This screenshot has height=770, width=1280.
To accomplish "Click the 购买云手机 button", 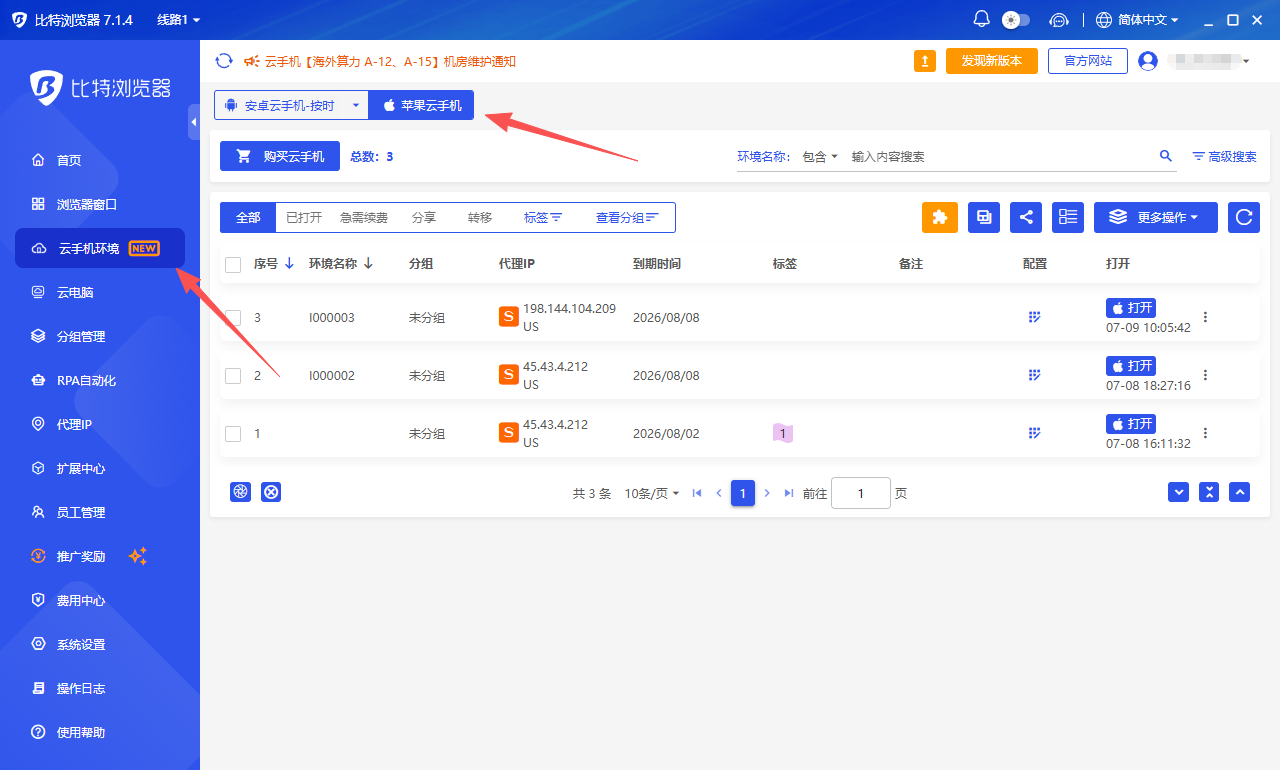I will tap(280, 156).
